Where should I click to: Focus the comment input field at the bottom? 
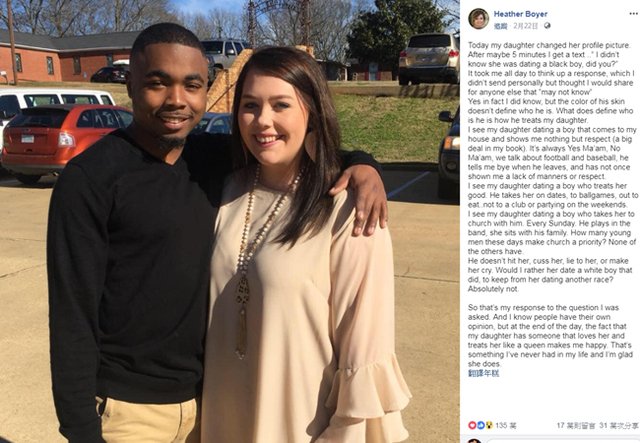[562, 441]
